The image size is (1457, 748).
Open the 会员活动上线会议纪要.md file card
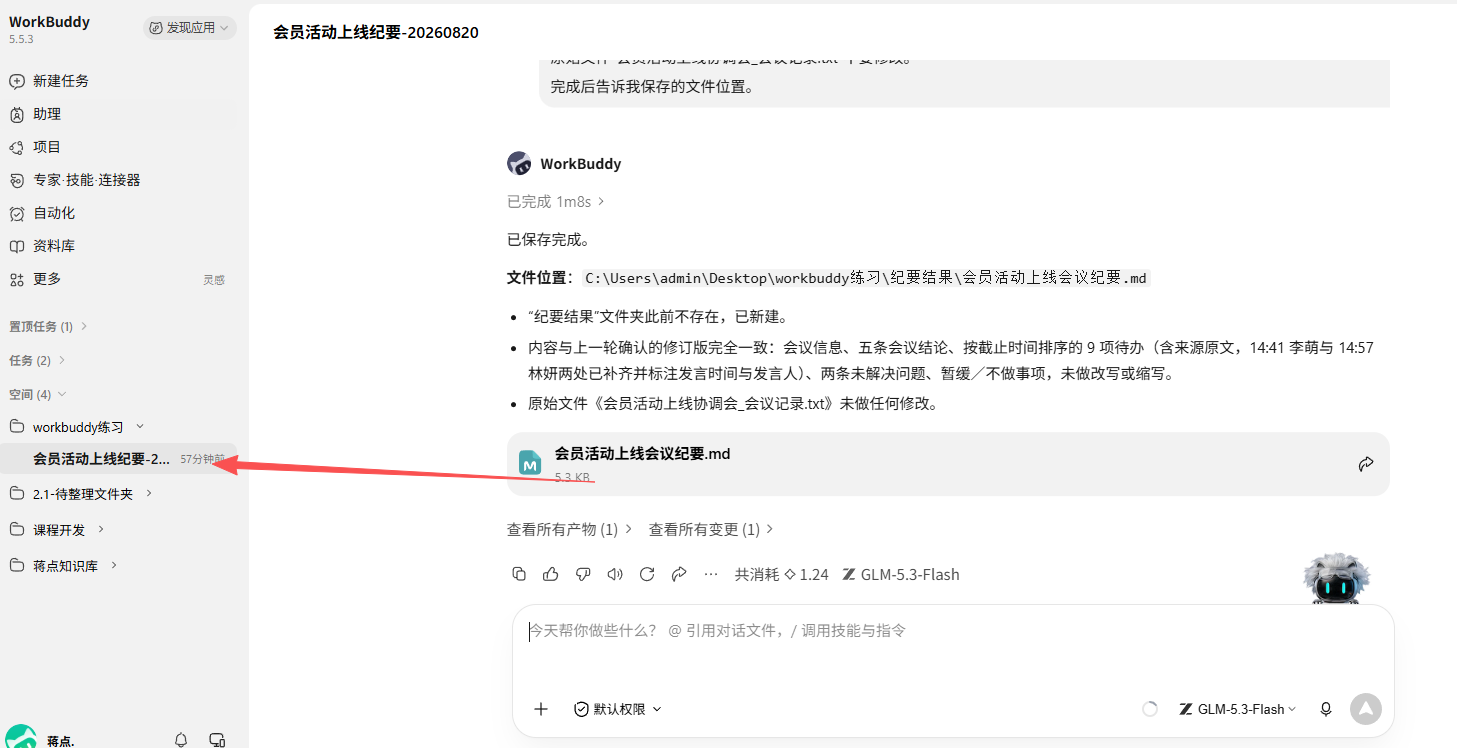[948, 464]
